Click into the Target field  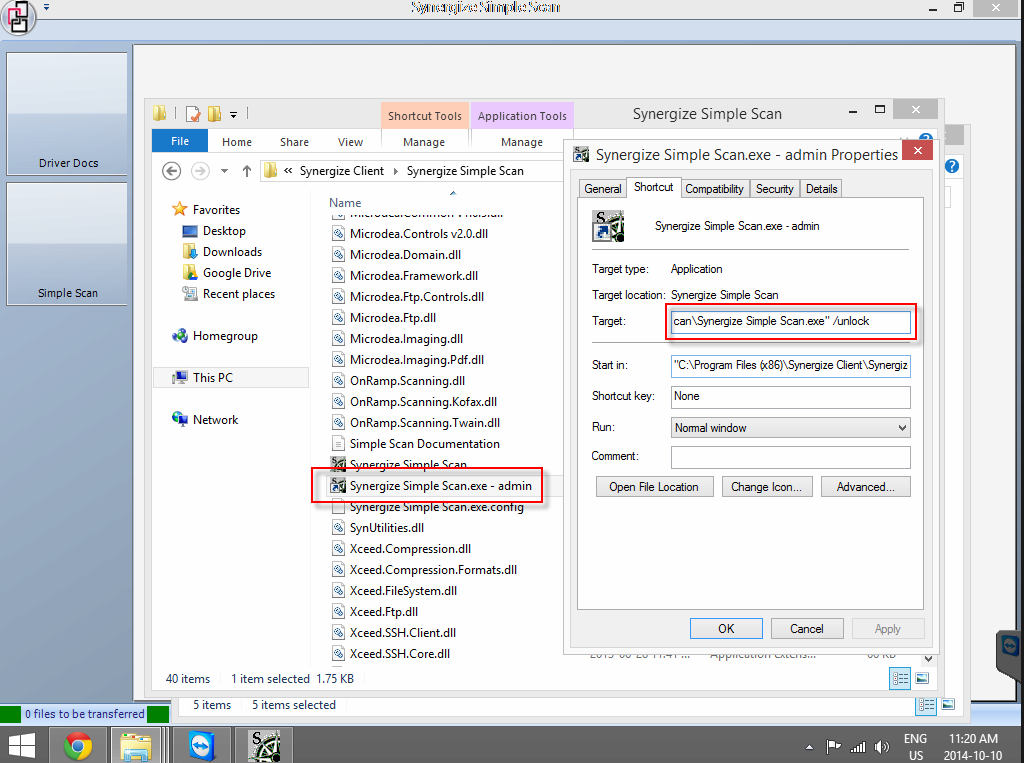790,321
